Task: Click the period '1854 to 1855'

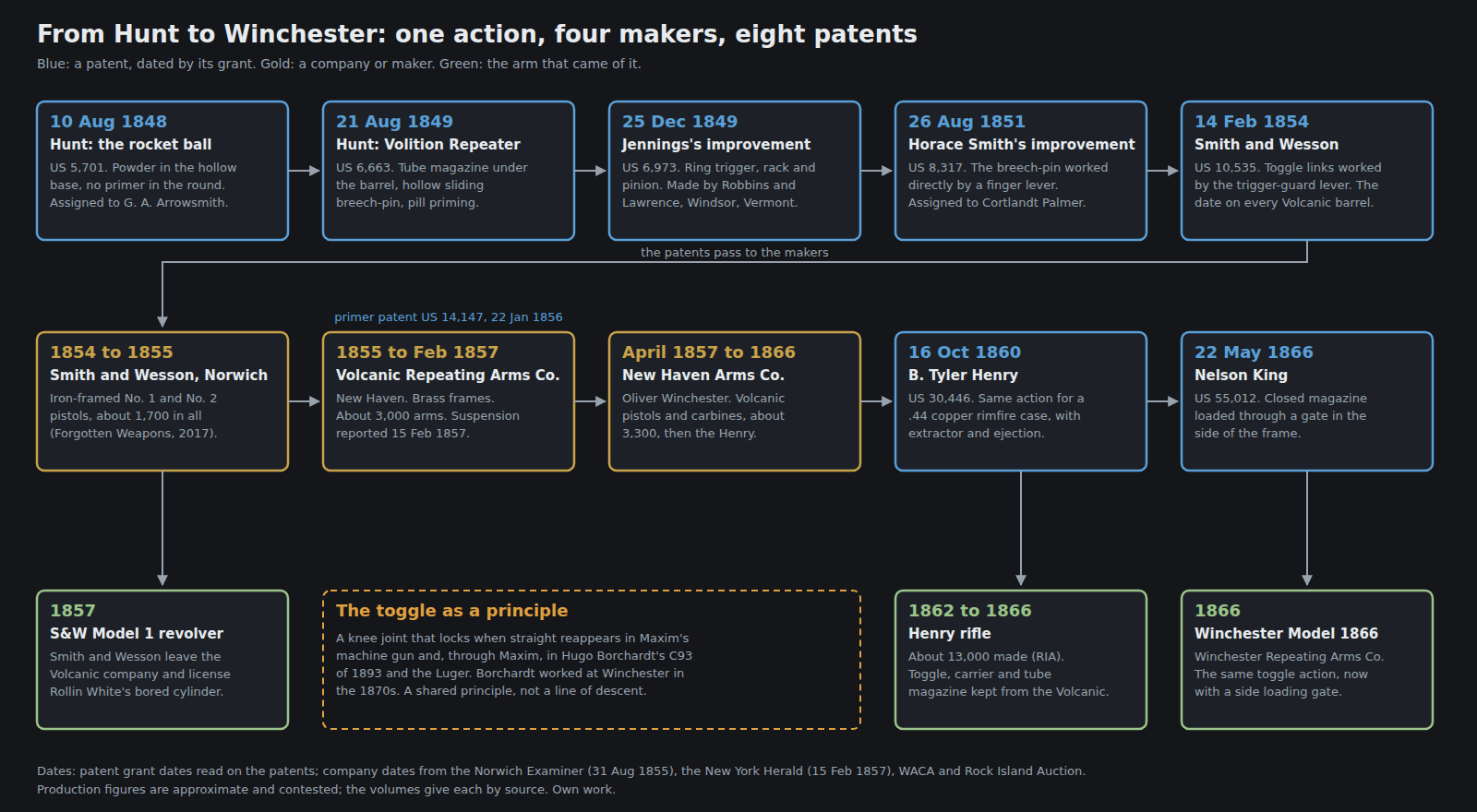Action: click(112, 352)
